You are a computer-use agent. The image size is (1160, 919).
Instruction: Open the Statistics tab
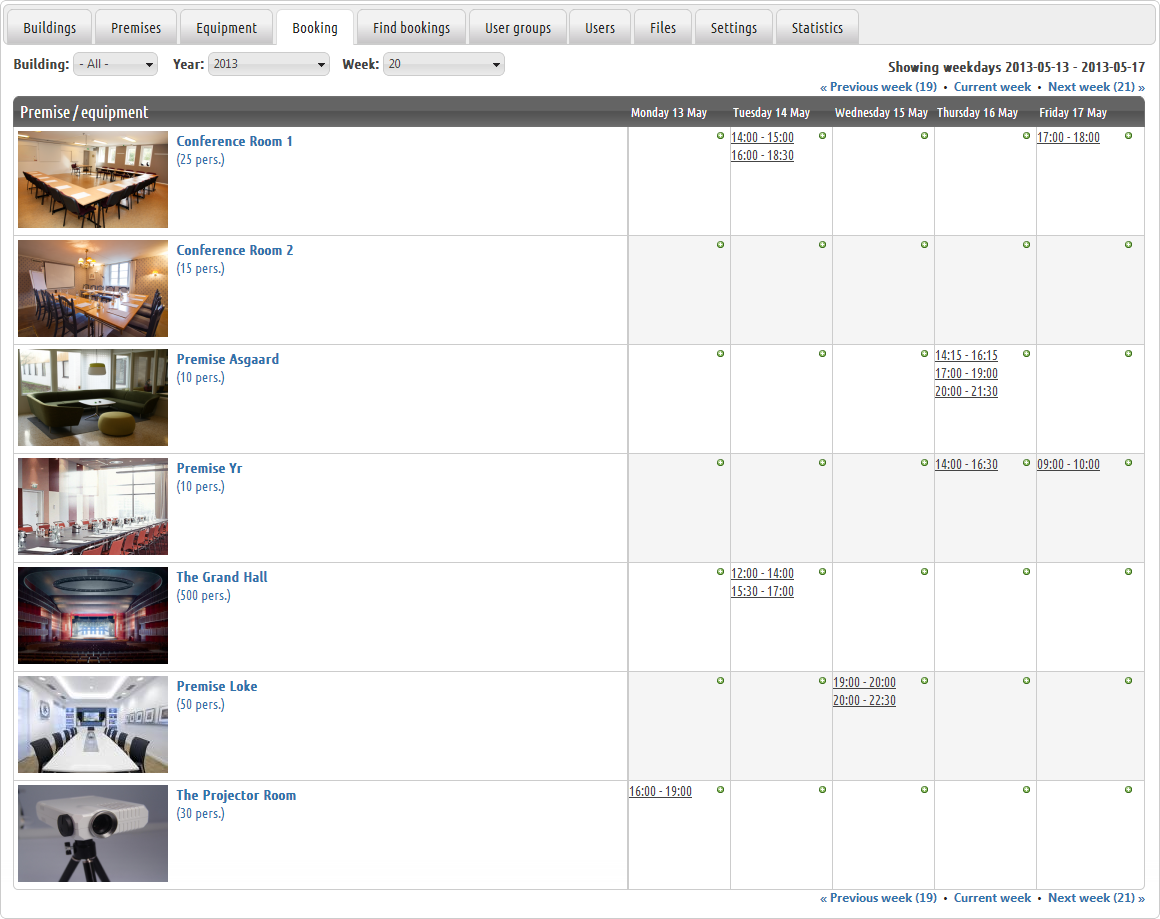(817, 27)
